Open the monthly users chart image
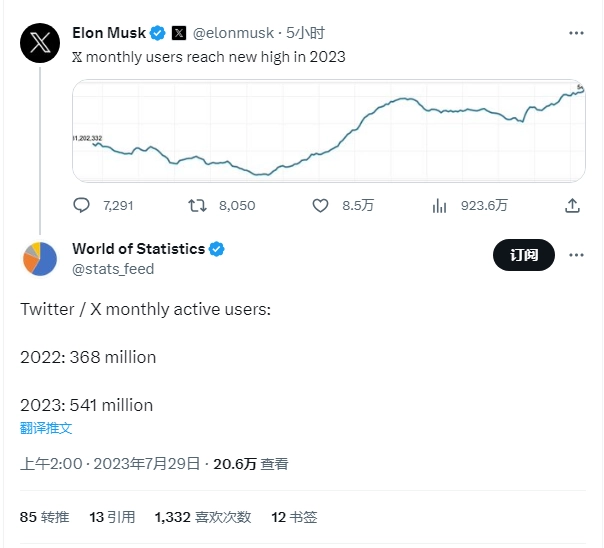 pos(329,131)
